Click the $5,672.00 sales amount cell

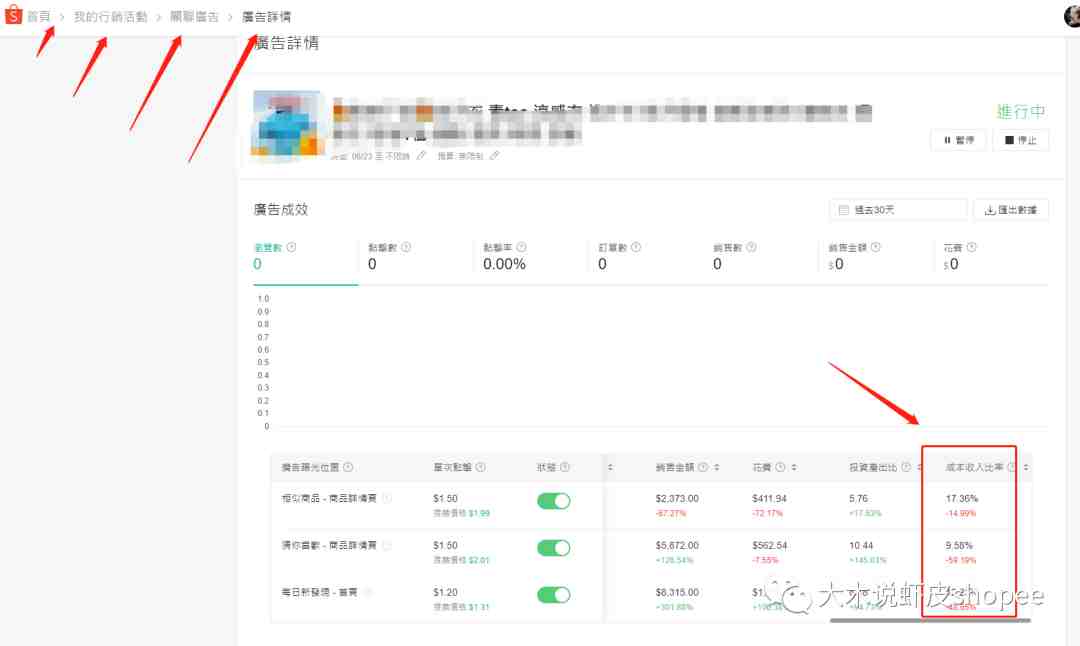click(676, 545)
